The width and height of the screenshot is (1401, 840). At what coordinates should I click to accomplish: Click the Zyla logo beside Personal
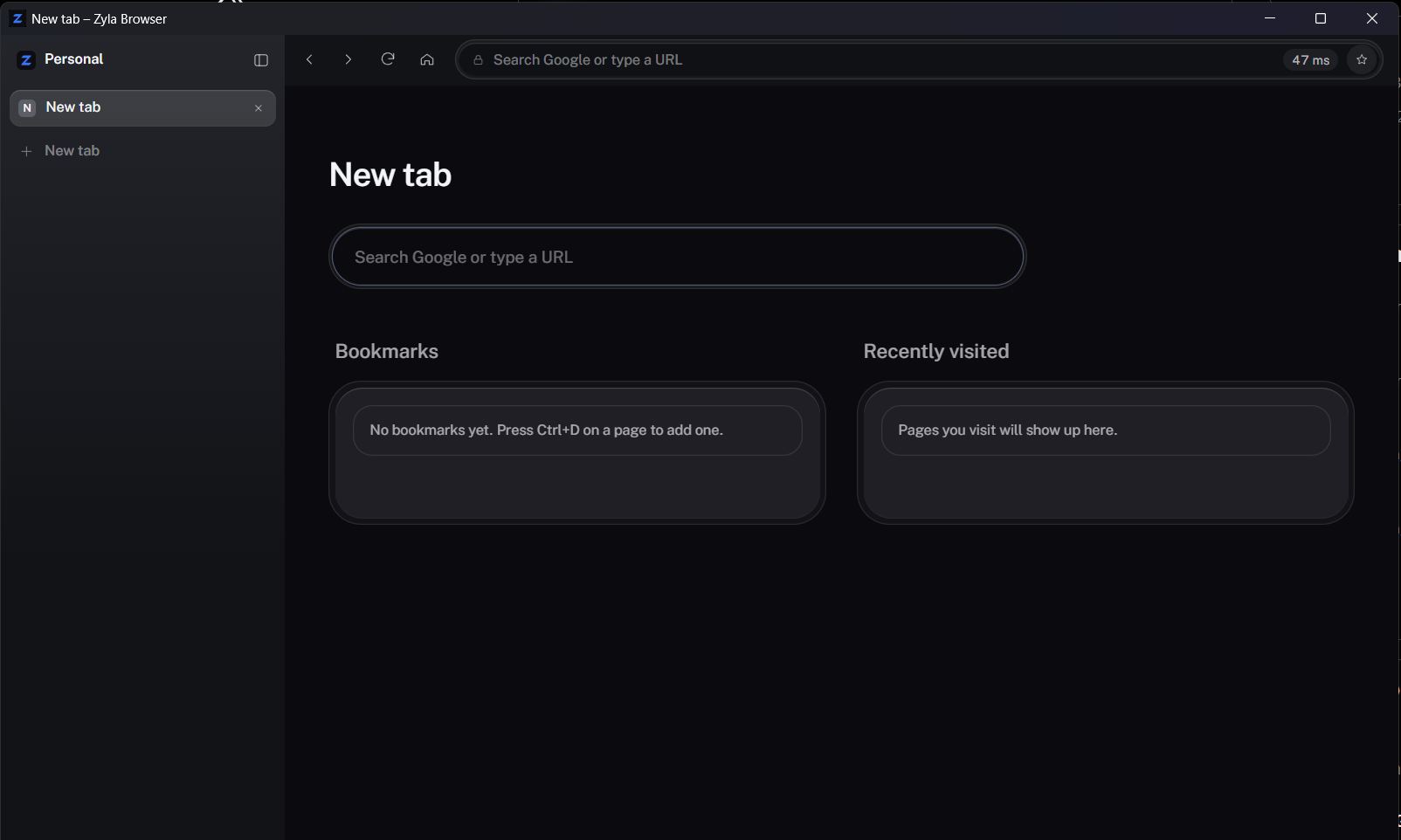[26, 59]
